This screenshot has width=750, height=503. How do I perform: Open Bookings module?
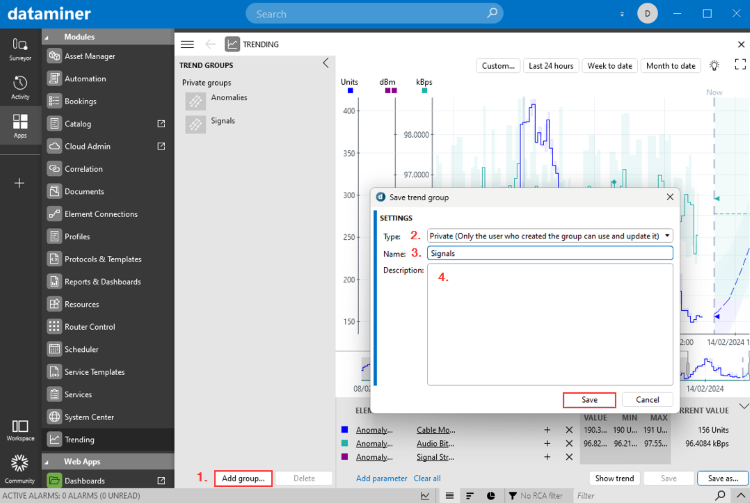coord(108,101)
